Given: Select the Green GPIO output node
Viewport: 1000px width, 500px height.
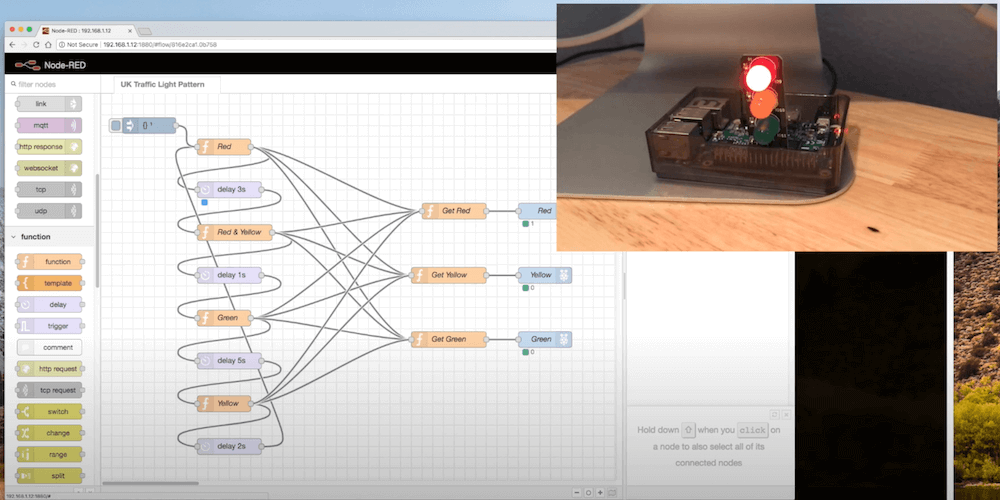Looking at the screenshot, I should (545, 339).
